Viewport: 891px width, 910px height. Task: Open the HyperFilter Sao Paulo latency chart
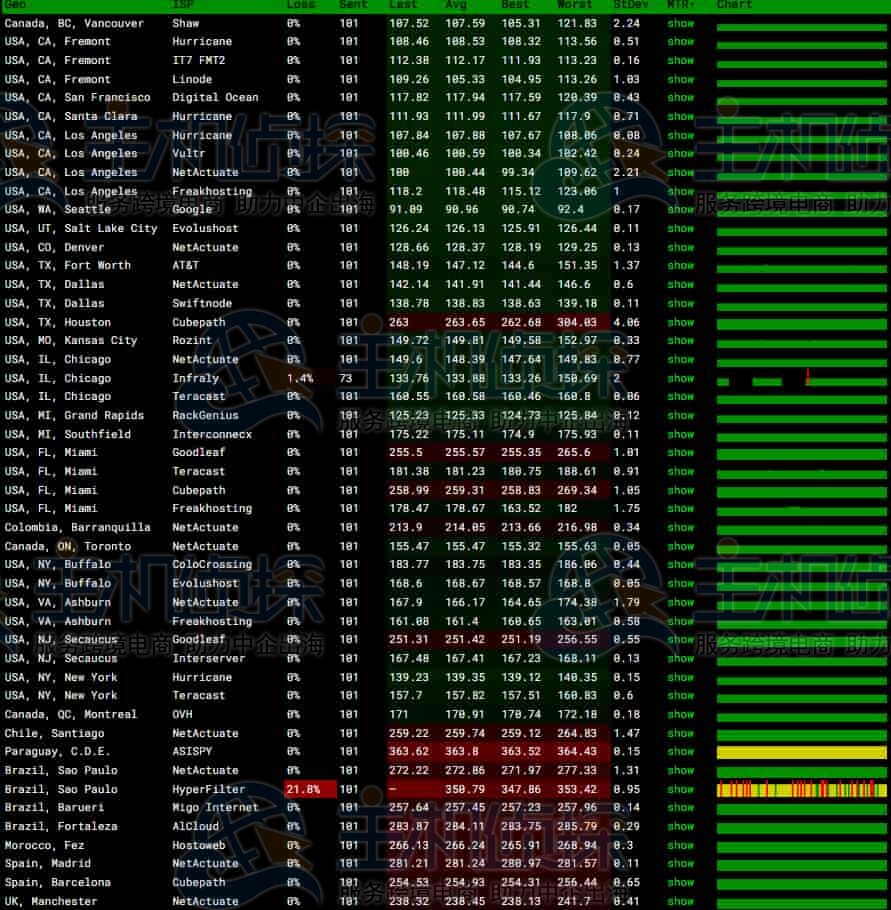[x=801, y=789]
